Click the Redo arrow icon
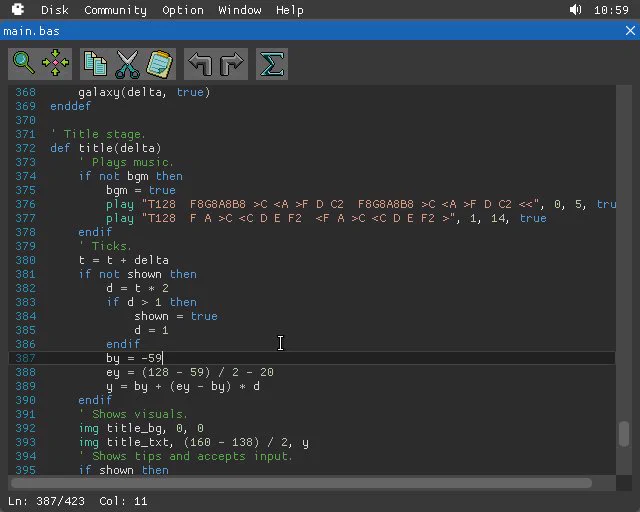Viewport: 640px width, 512px height. point(231,64)
